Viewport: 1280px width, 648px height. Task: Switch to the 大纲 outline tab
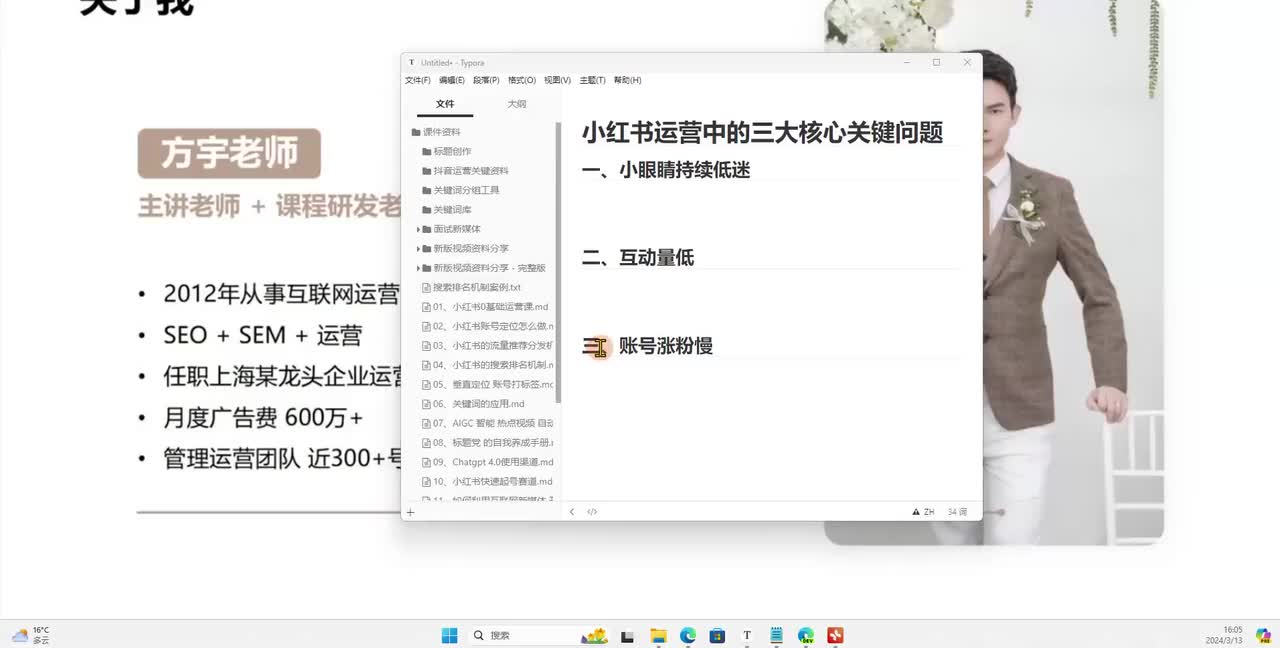(516, 104)
